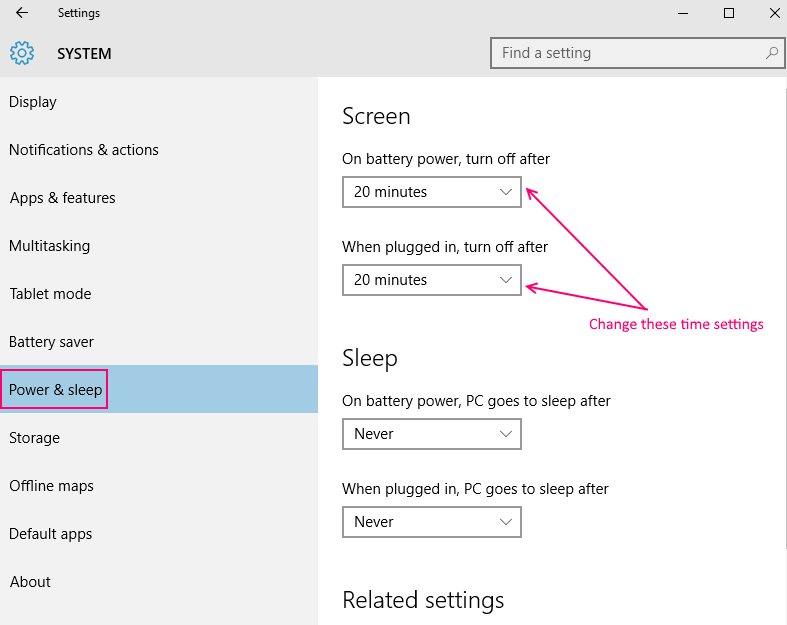This screenshot has height=625, width=787.
Task: Focus the Find a setting search box
Action: 637,53
